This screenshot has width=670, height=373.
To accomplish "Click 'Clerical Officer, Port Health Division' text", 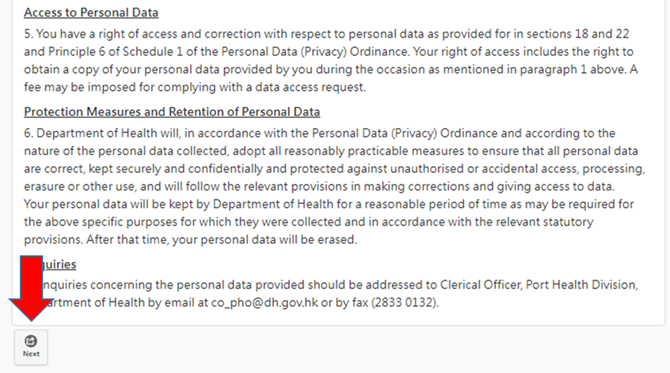I will [538, 285].
